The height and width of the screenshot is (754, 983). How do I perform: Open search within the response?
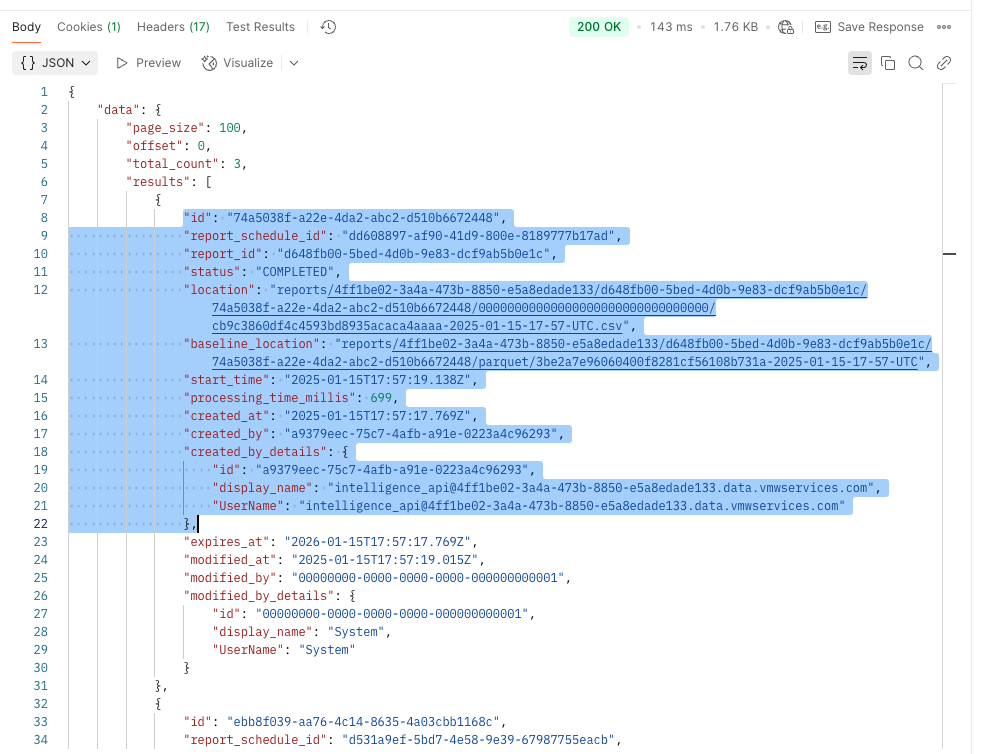pos(916,62)
